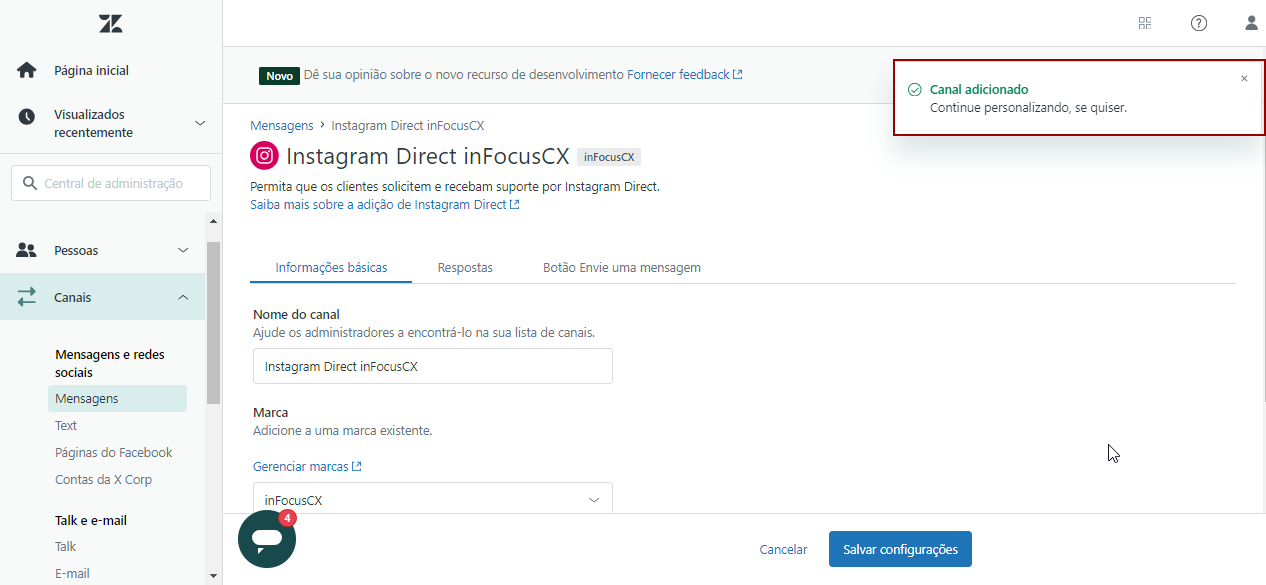This screenshot has width=1266, height=585.
Task: Click the Instagram logo icon
Action: click(264, 156)
